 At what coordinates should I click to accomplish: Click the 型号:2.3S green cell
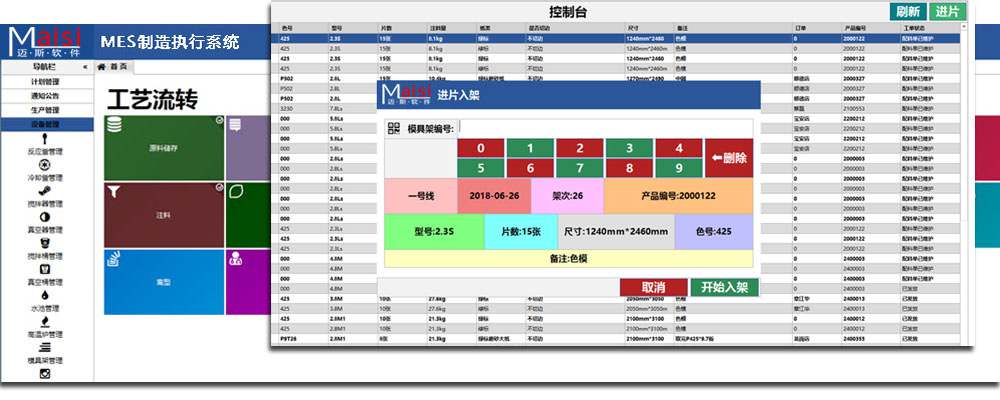coord(434,232)
